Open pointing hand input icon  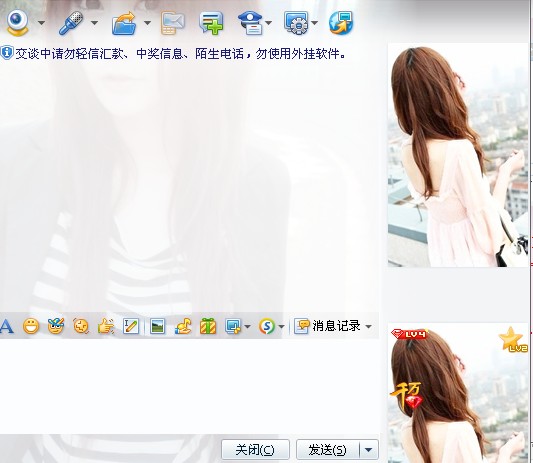click(106, 326)
